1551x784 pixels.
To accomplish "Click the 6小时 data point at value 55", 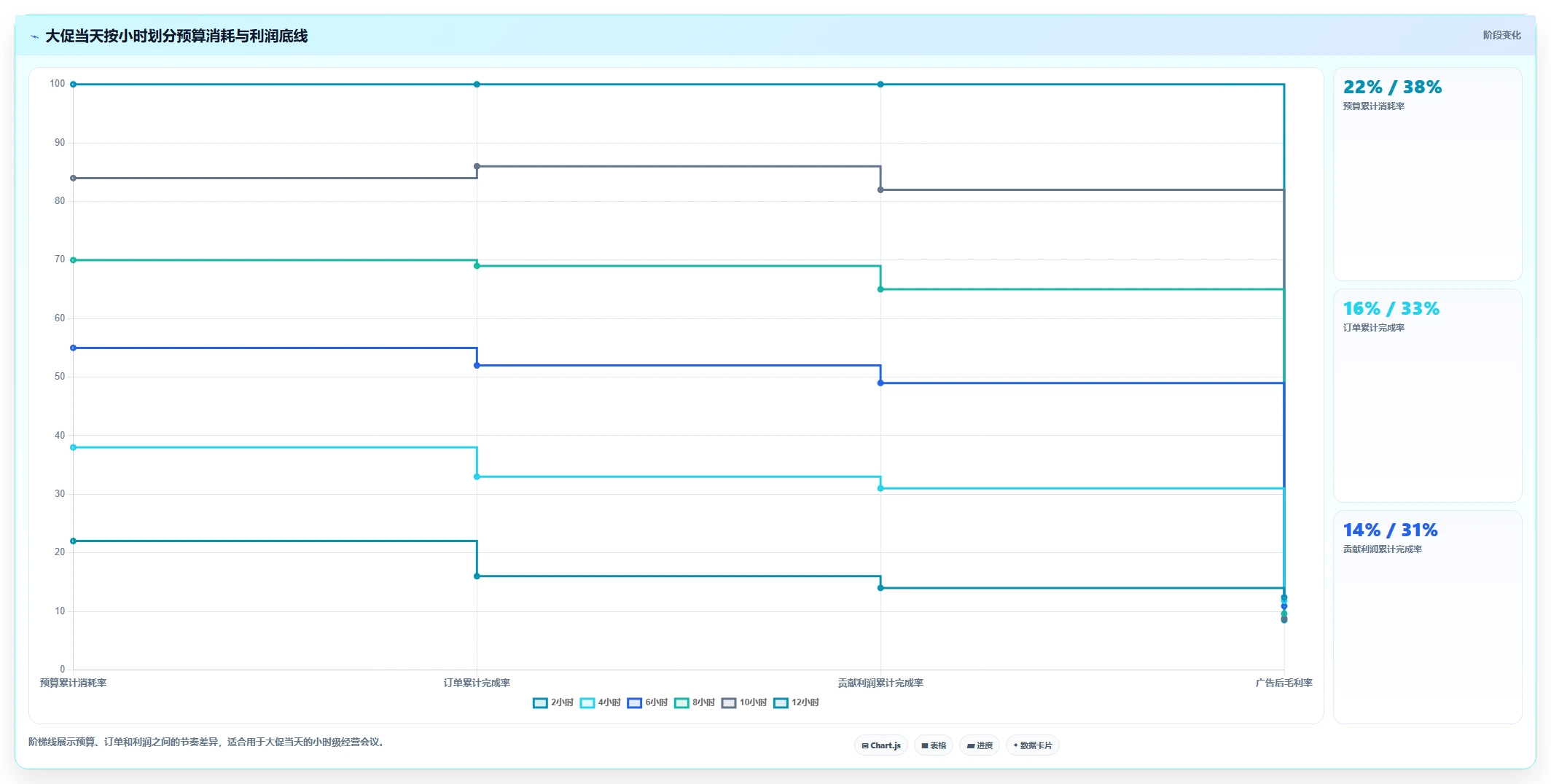I will (x=73, y=348).
